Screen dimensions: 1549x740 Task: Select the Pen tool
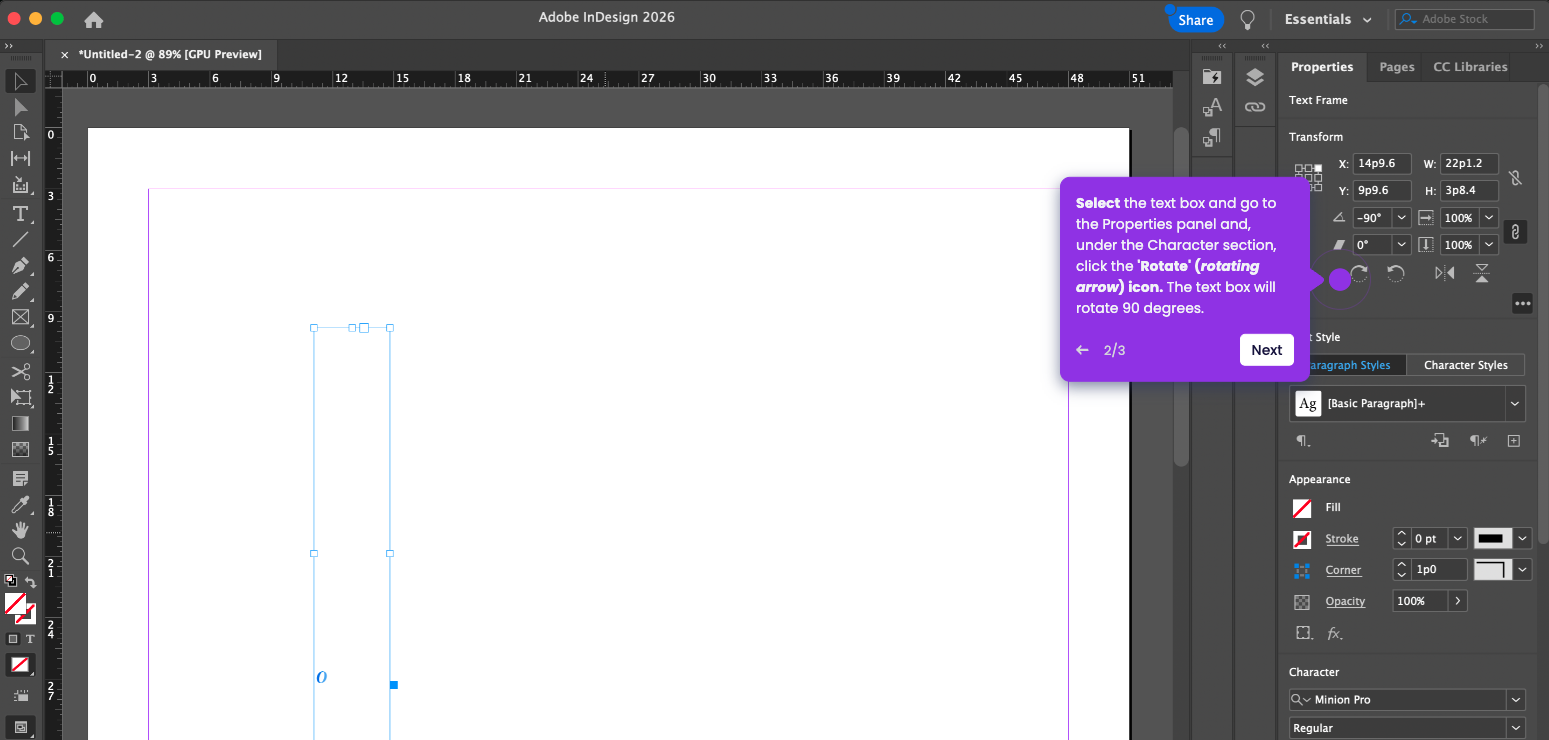tap(20, 265)
